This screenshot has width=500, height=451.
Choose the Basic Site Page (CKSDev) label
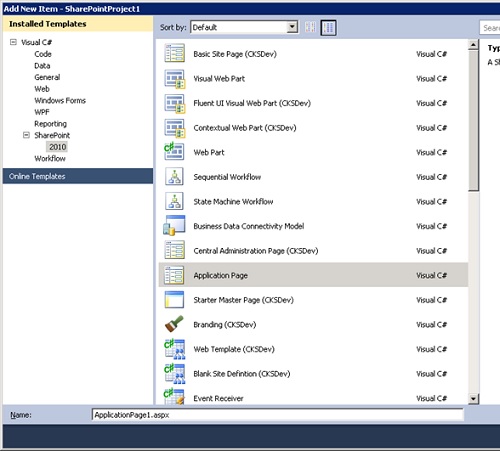point(235,54)
